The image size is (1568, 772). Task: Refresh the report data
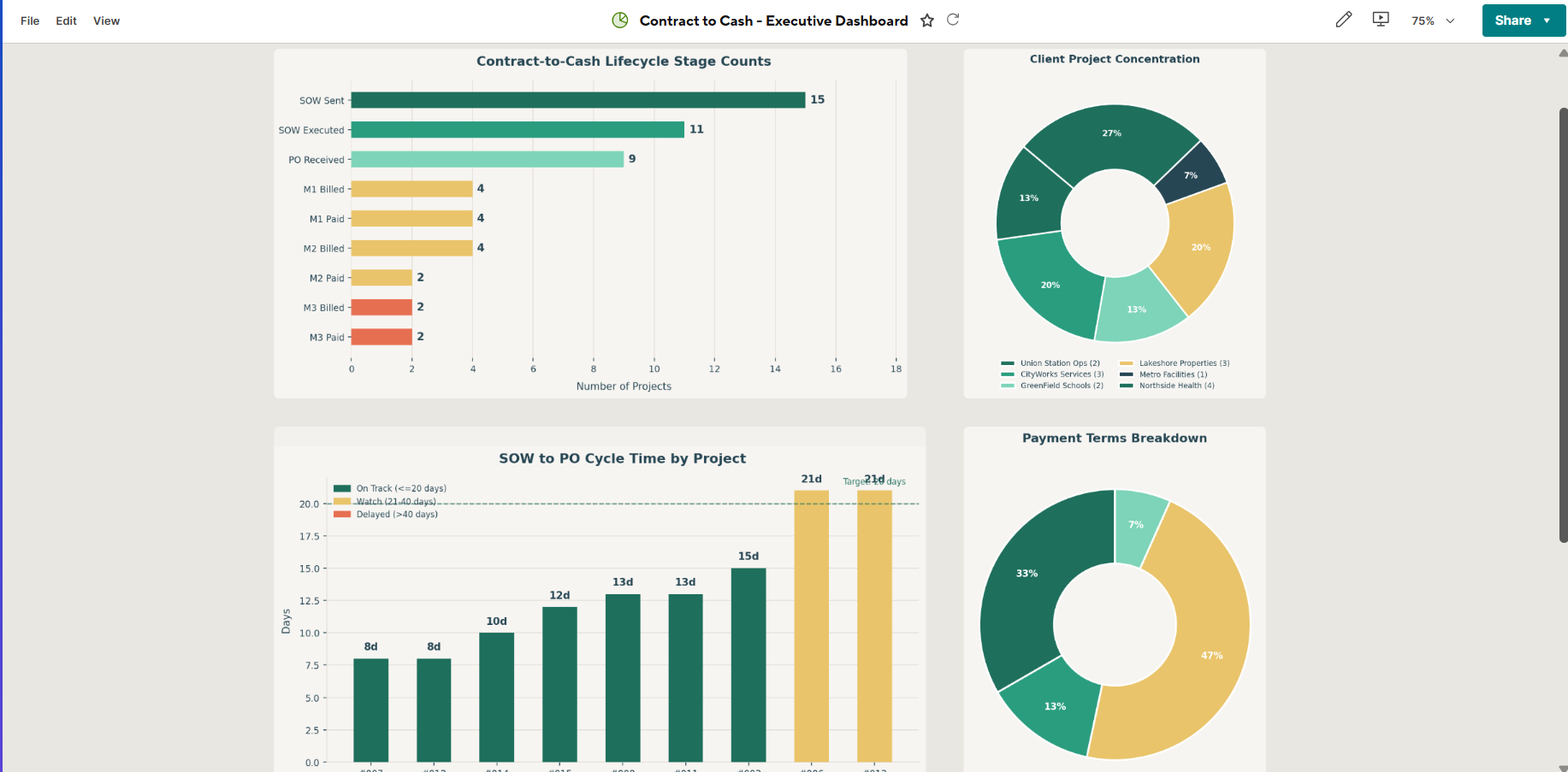(953, 20)
